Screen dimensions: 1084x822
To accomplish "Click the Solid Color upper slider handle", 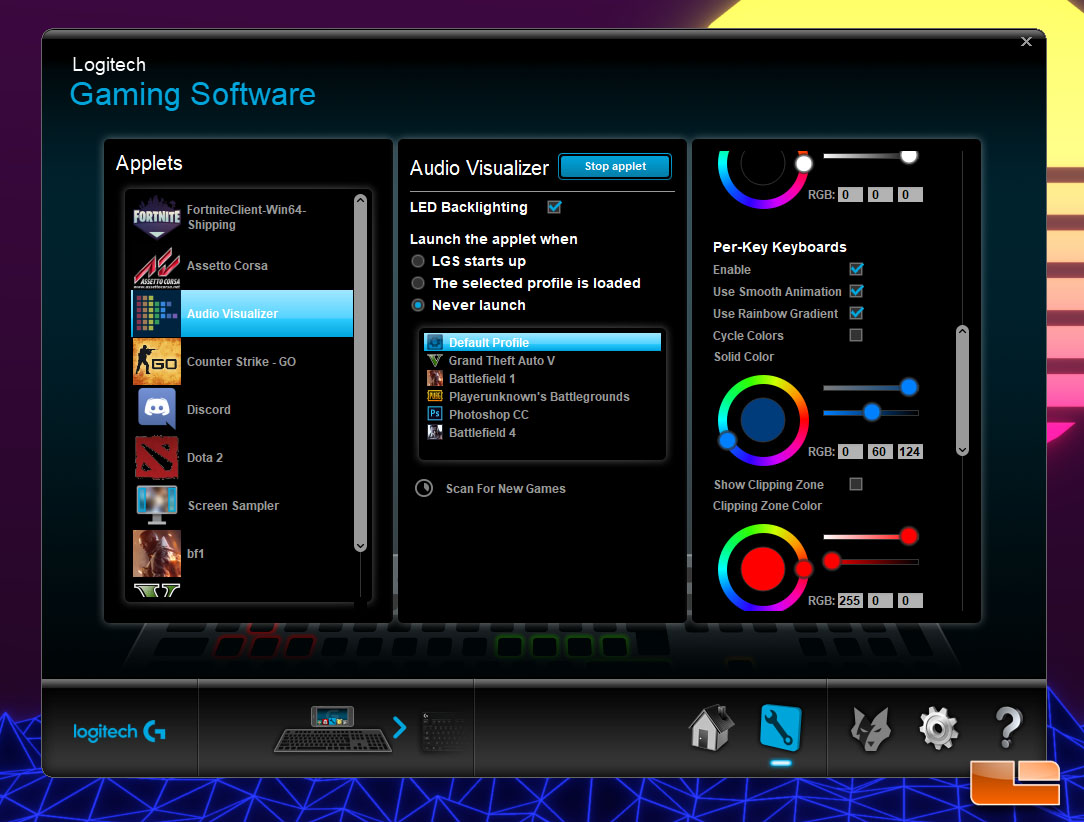I will tap(909, 387).
